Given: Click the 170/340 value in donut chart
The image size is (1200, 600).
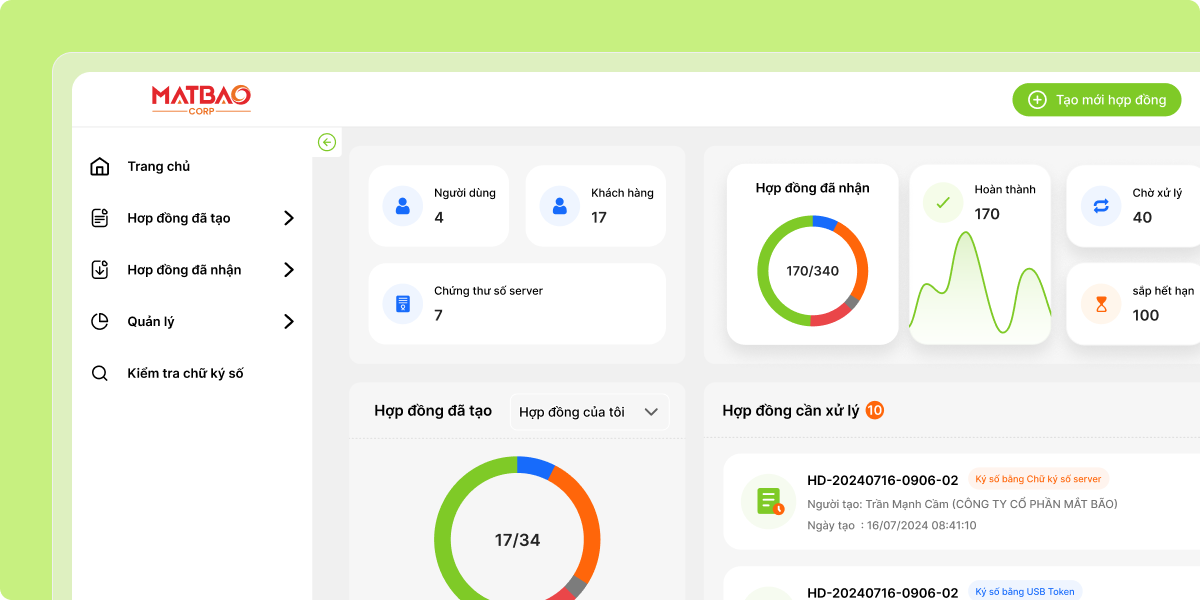Looking at the screenshot, I should point(812,271).
